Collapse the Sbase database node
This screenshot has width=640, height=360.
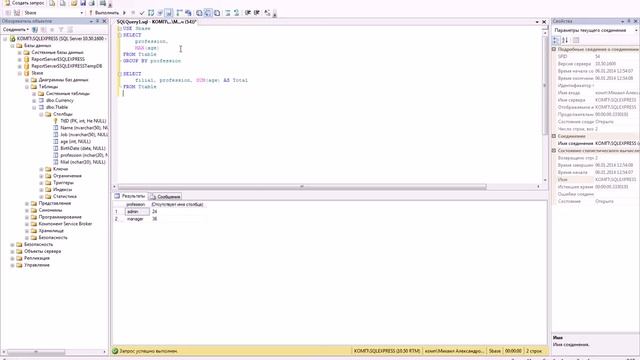coord(20,73)
